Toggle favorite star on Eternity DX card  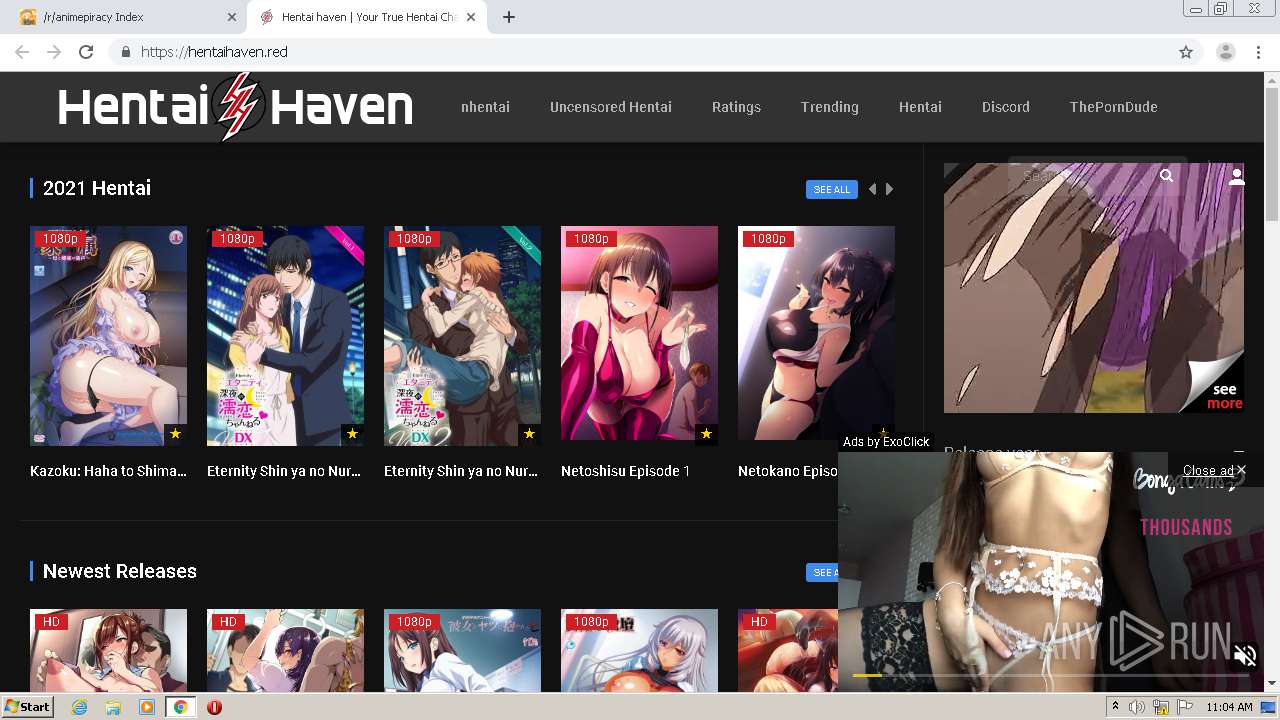coord(352,434)
